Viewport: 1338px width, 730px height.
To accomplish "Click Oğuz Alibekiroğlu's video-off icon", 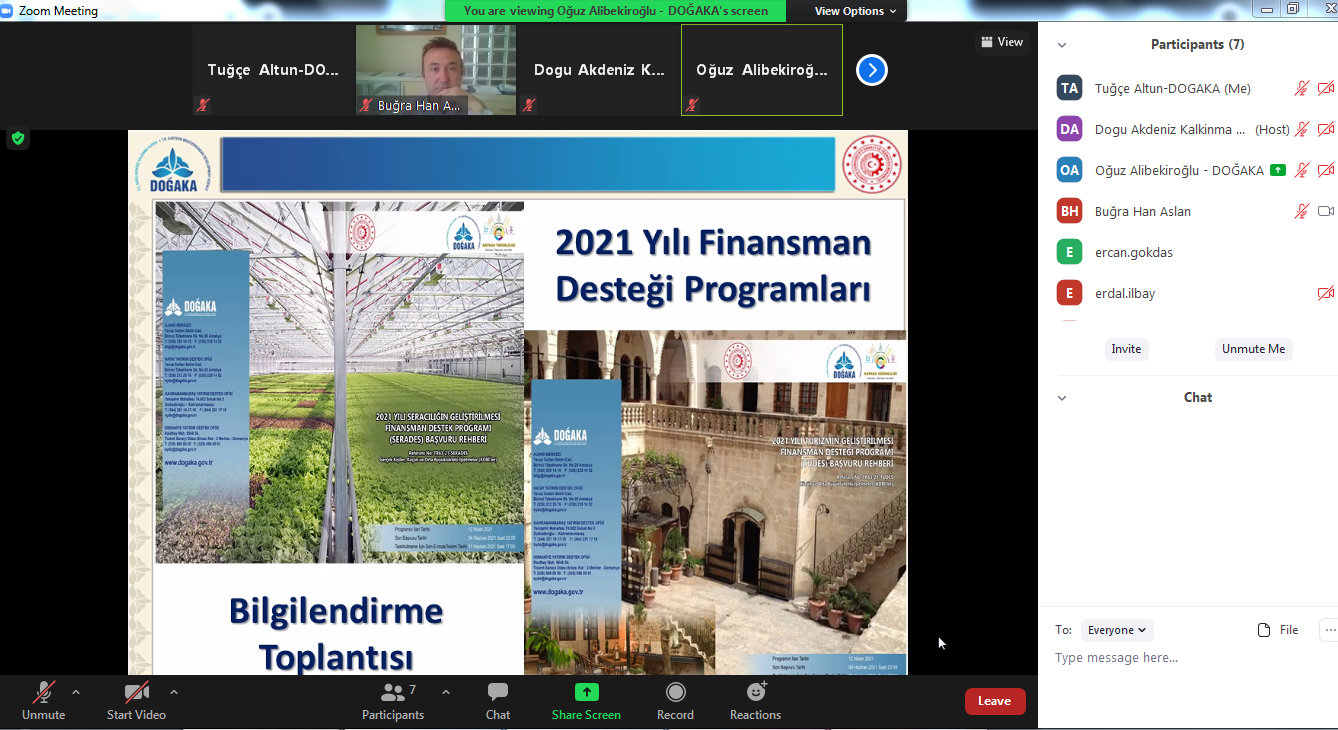I will coord(1326,170).
